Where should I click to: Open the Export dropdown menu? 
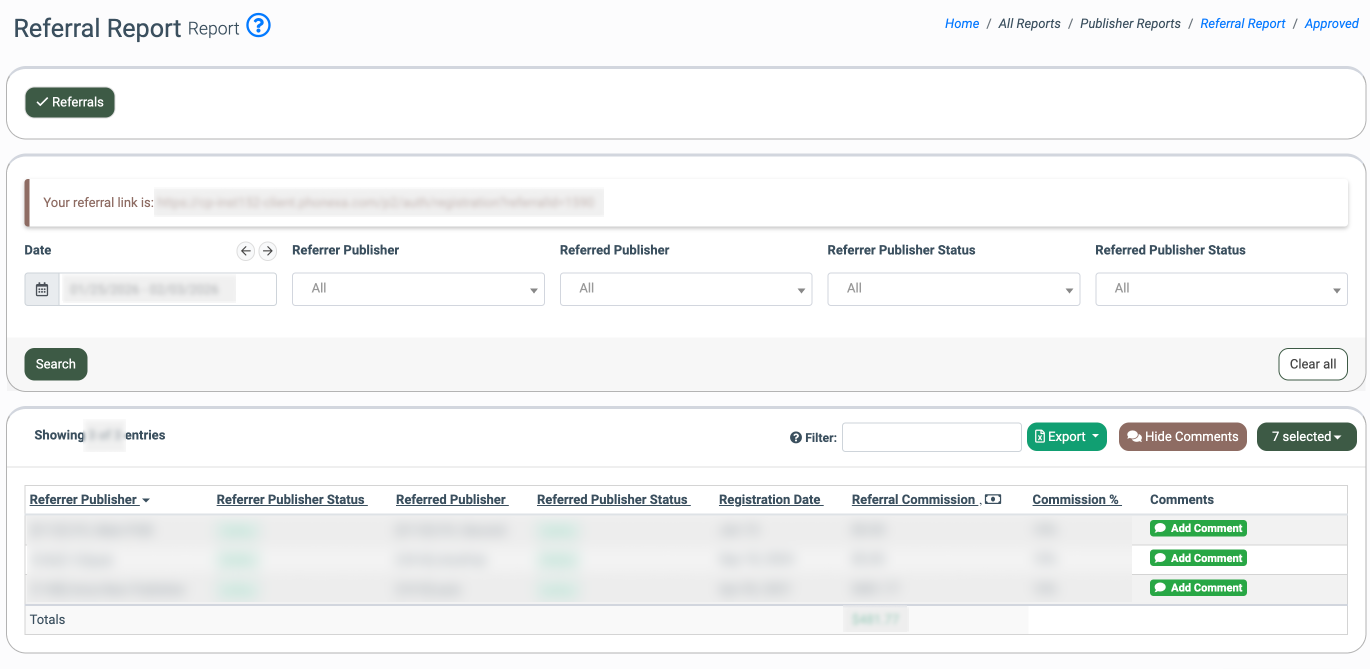pyautogui.click(x=1066, y=437)
